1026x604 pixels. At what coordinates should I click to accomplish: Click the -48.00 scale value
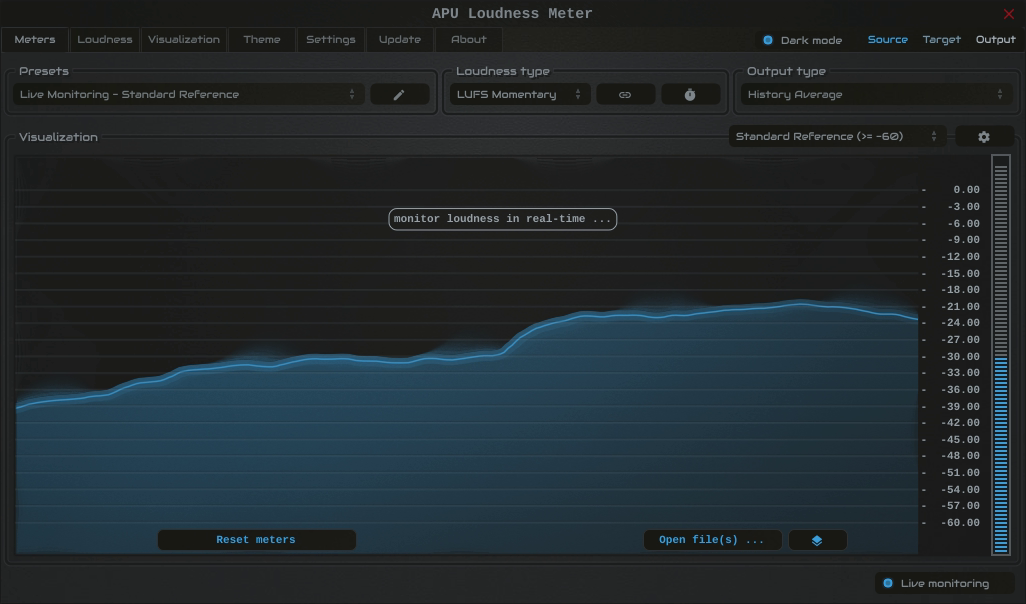(x=961, y=456)
